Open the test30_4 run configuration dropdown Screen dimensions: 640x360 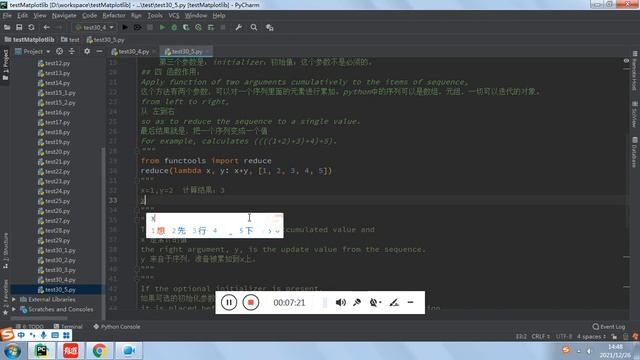tap(95, 27)
